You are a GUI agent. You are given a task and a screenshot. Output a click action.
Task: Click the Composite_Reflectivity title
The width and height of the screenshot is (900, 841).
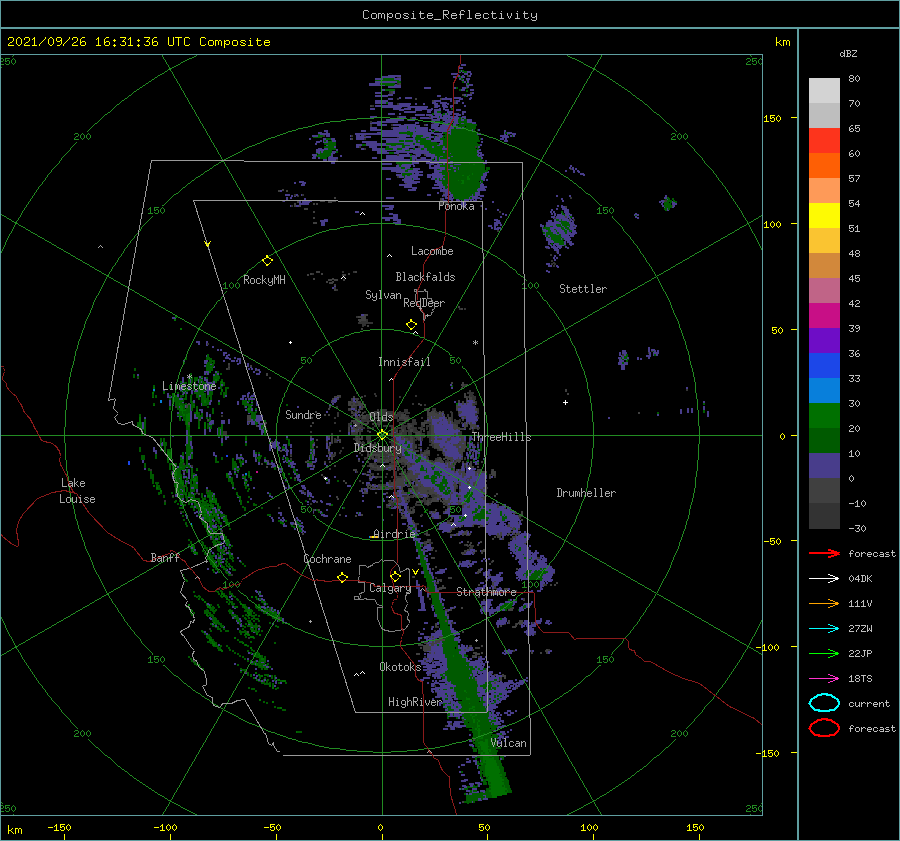tap(450, 15)
